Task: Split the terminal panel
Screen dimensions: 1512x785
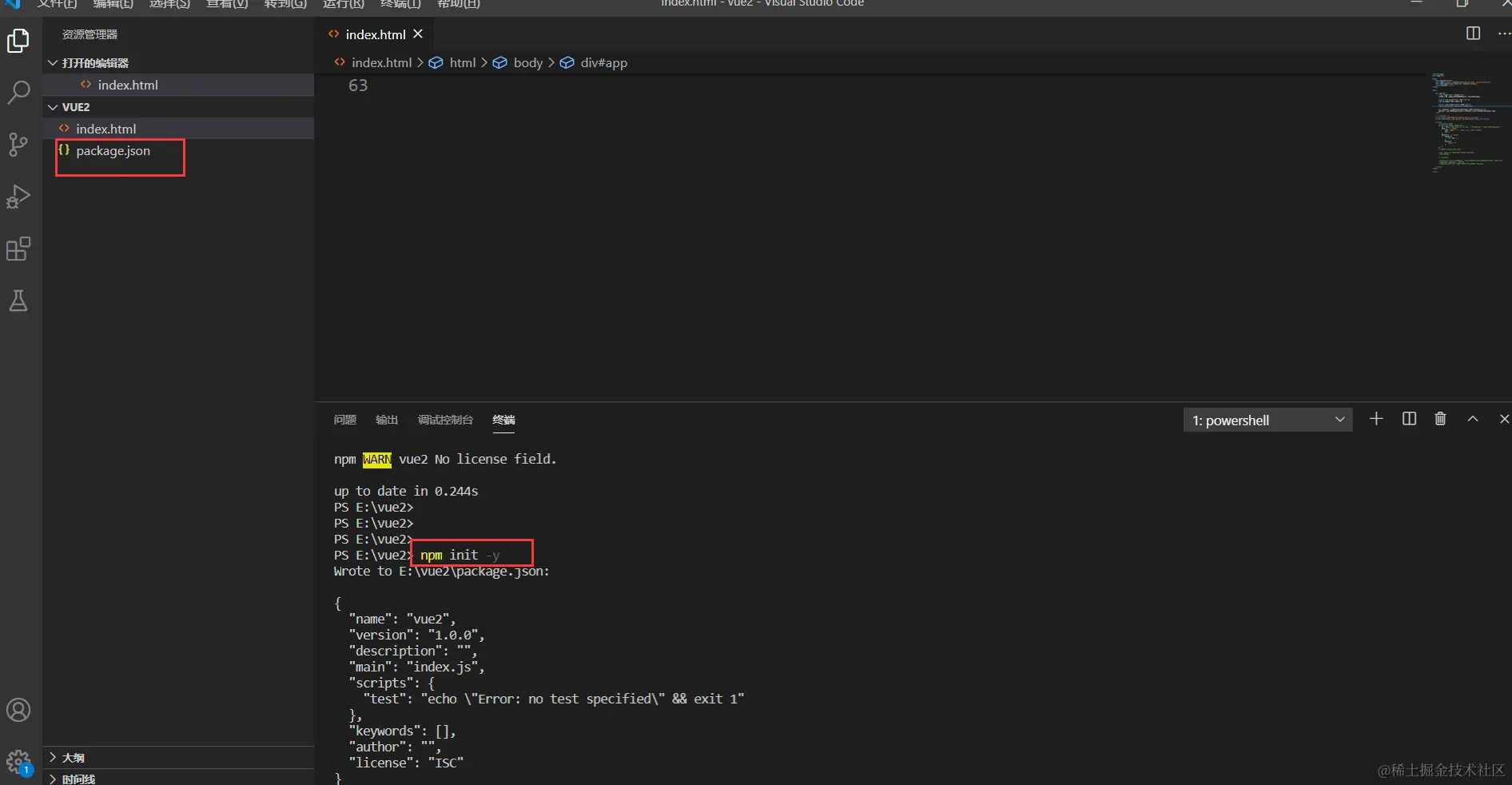Action: [x=1409, y=419]
